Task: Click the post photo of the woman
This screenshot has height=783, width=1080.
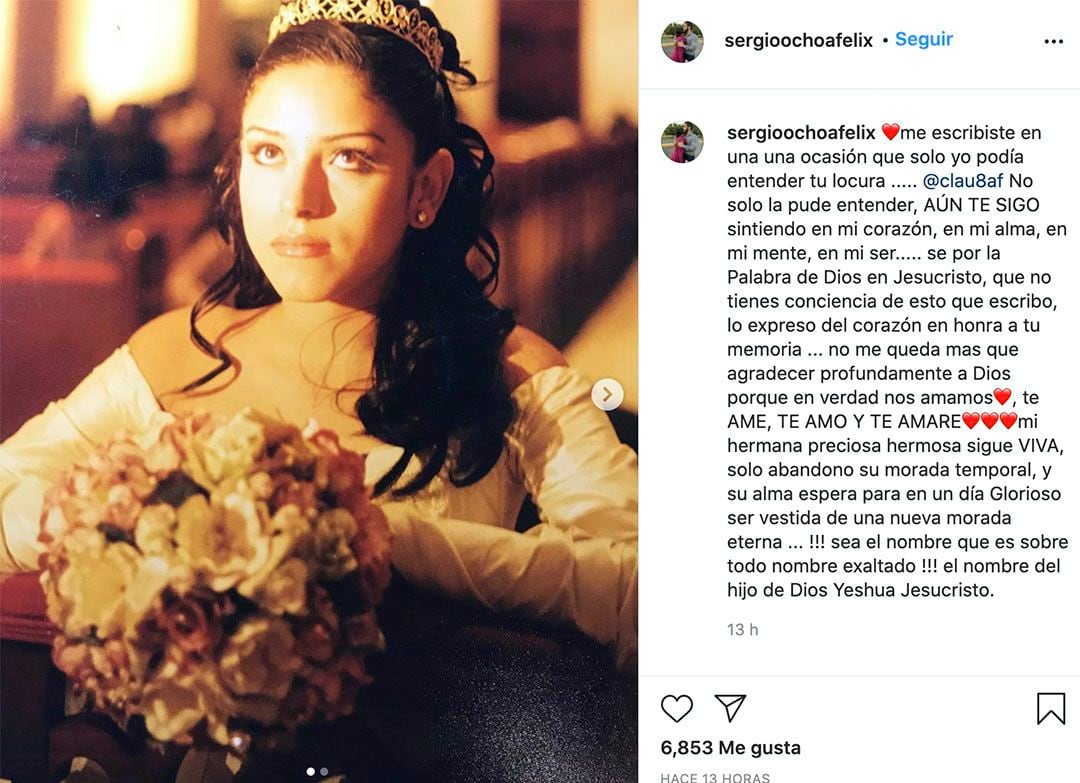Action: [318, 391]
